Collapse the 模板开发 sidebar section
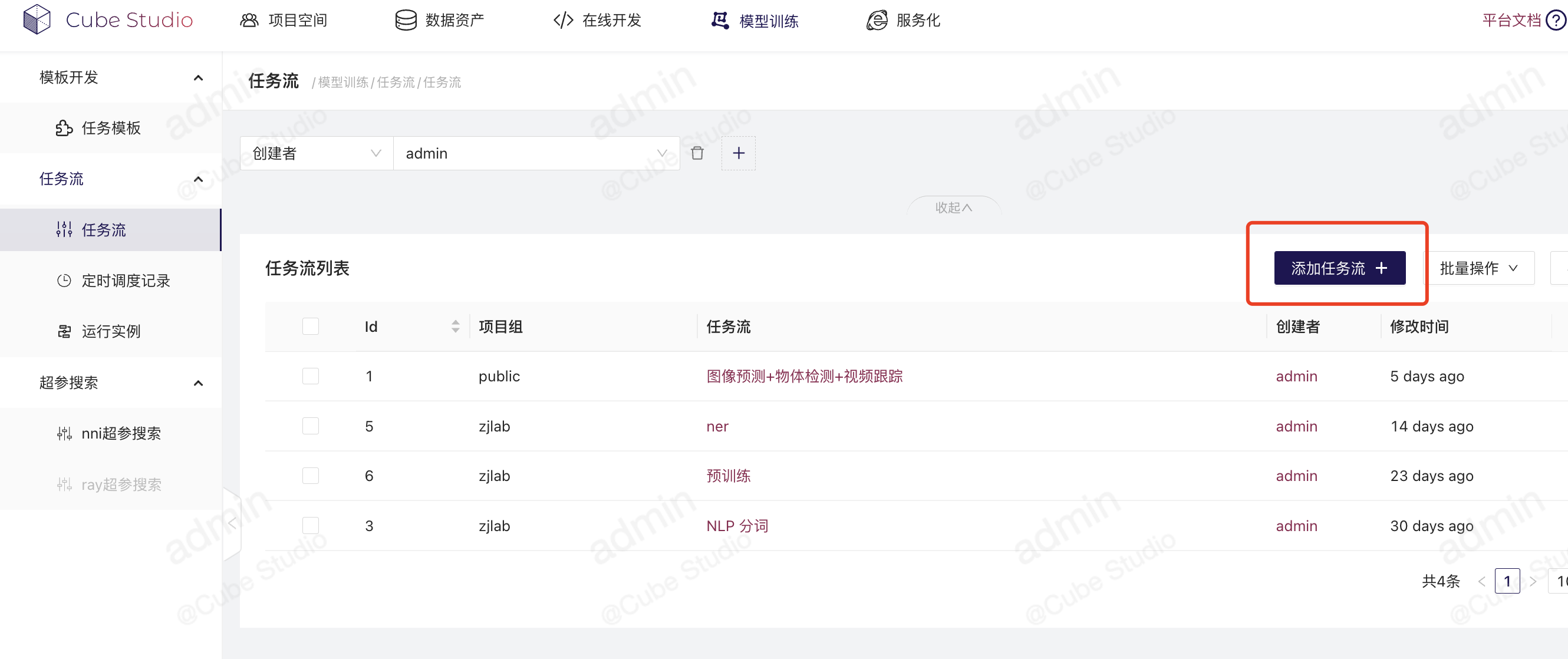This screenshot has height=659, width=1568. pos(198,77)
